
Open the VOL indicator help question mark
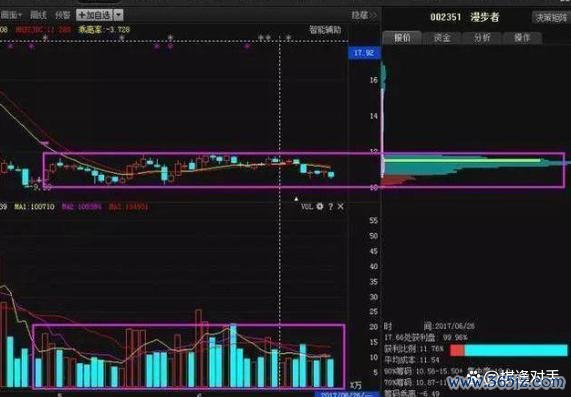(x=330, y=207)
